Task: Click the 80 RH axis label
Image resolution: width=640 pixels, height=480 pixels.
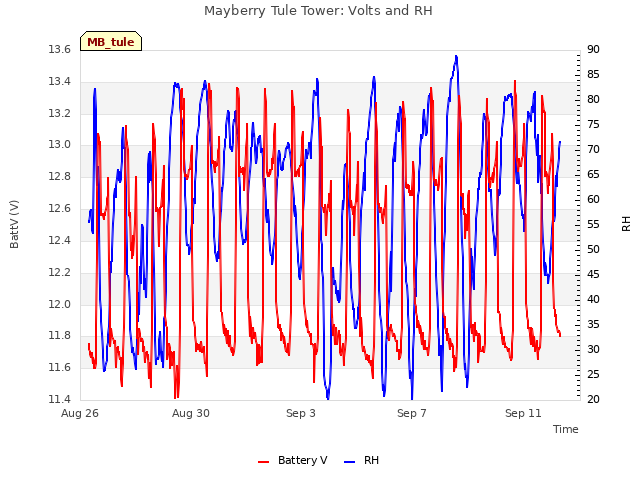Action: click(593, 99)
